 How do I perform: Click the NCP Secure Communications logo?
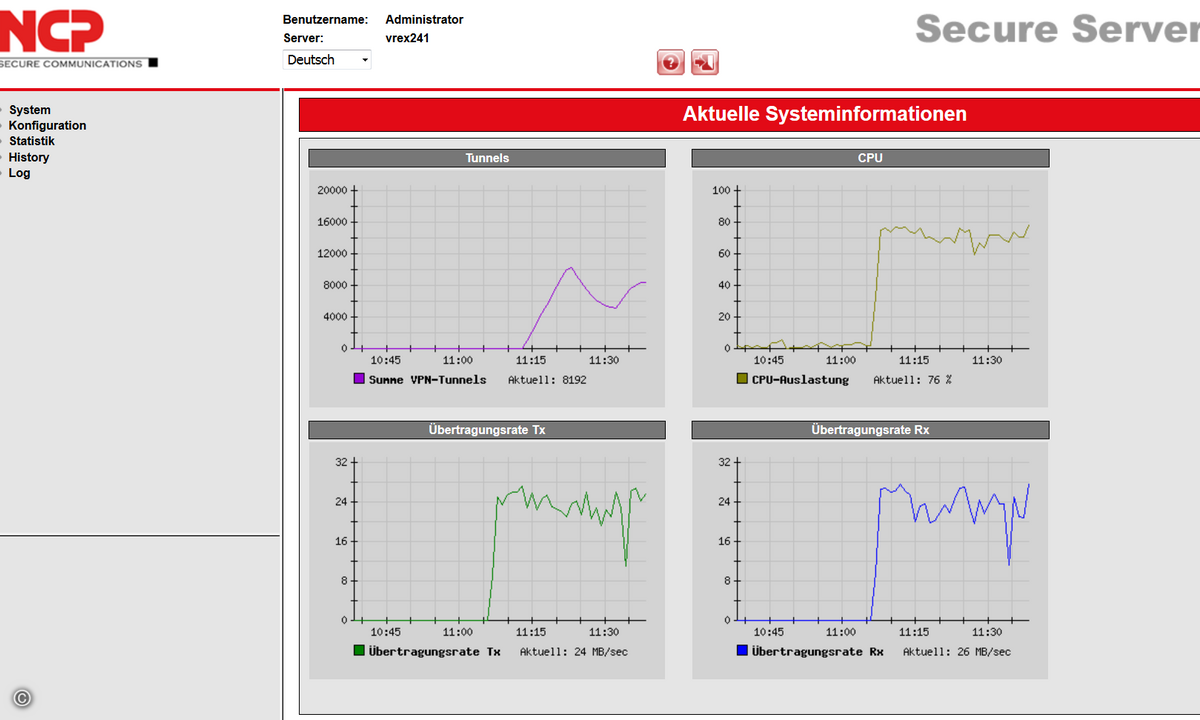(78, 39)
